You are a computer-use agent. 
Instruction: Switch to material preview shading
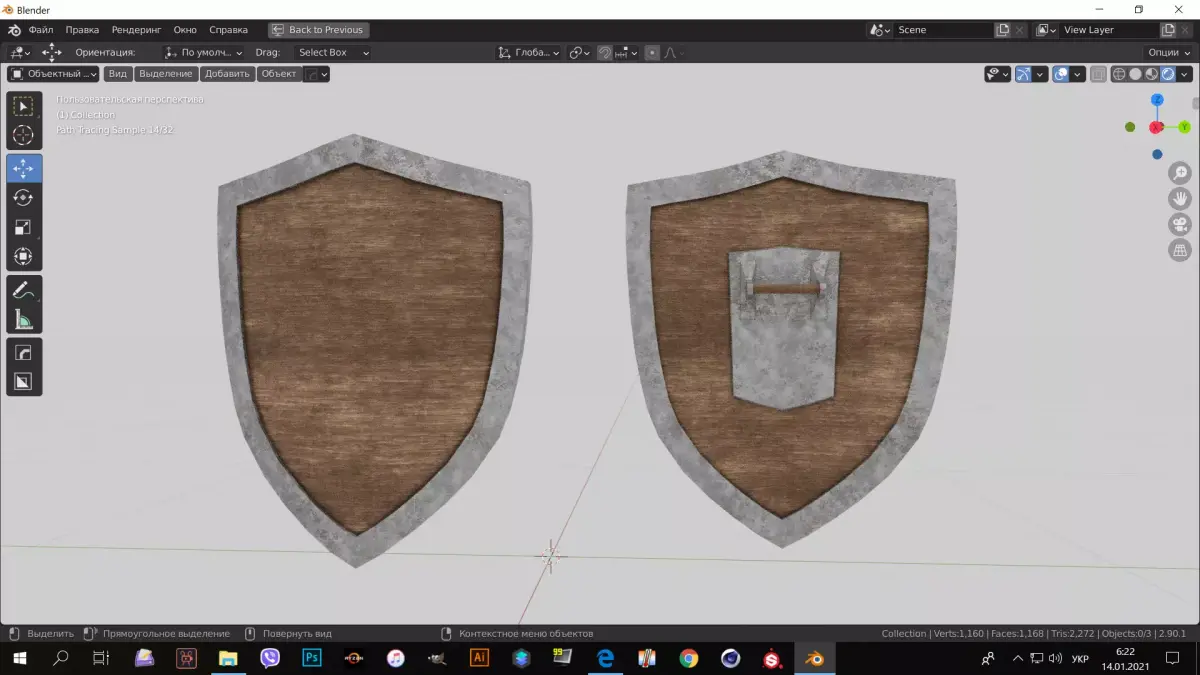pyautogui.click(x=1151, y=74)
